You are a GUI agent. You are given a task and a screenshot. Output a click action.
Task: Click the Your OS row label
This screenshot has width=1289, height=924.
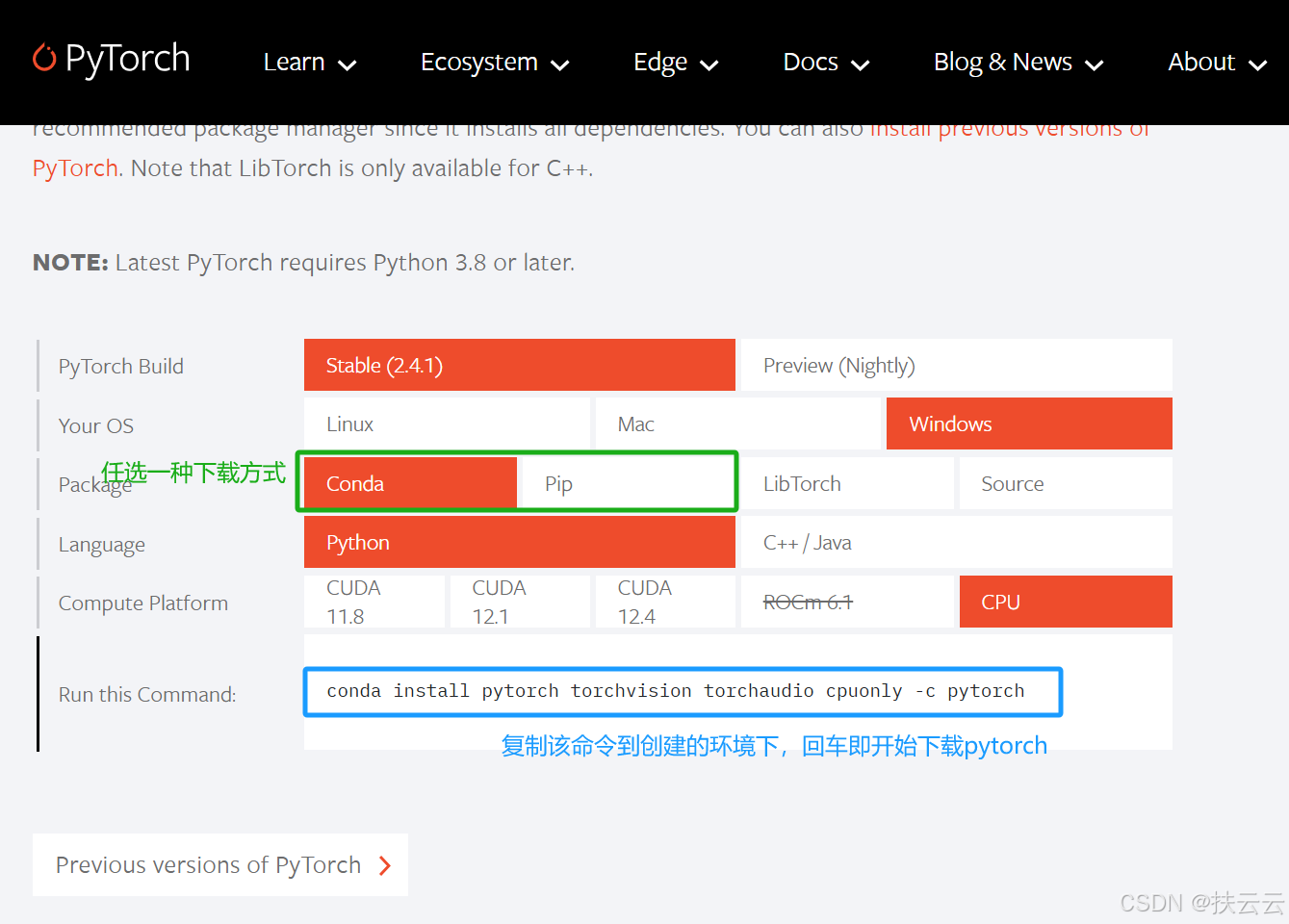[95, 425]
